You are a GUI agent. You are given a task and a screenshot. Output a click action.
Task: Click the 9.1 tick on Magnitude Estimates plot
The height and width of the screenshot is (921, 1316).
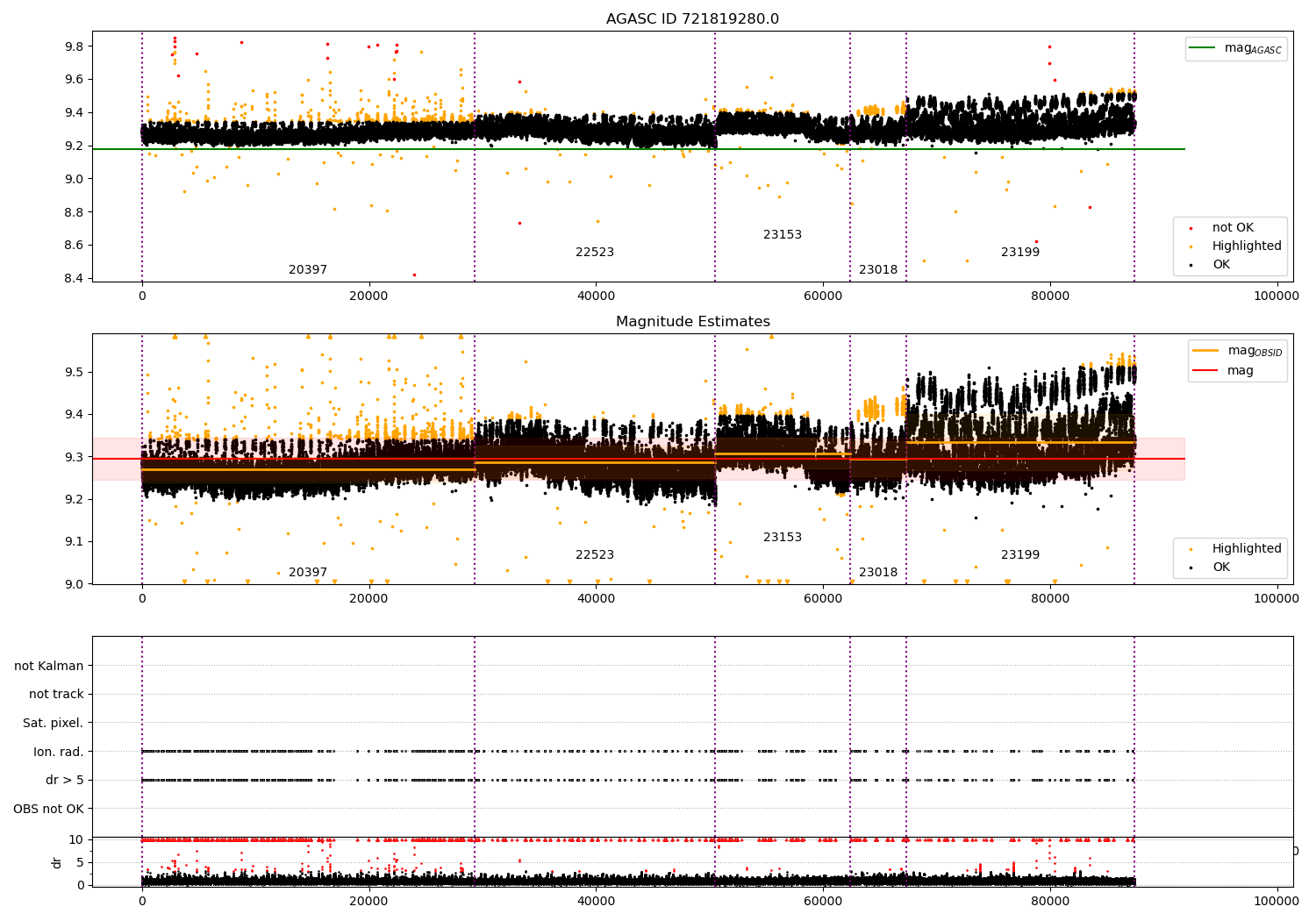(x=74, y=542)
